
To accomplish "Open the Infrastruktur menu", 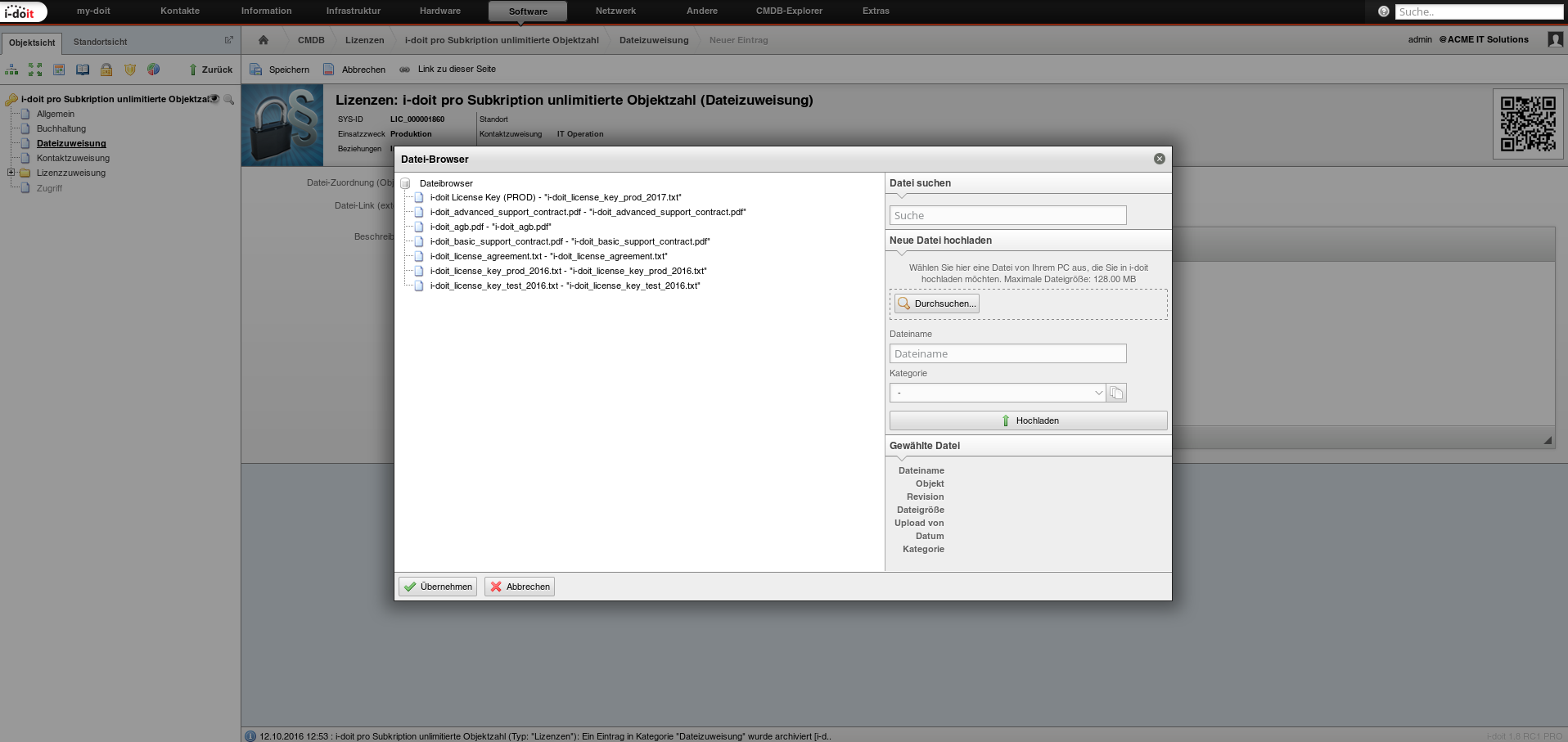I will [x=354, y=11].
